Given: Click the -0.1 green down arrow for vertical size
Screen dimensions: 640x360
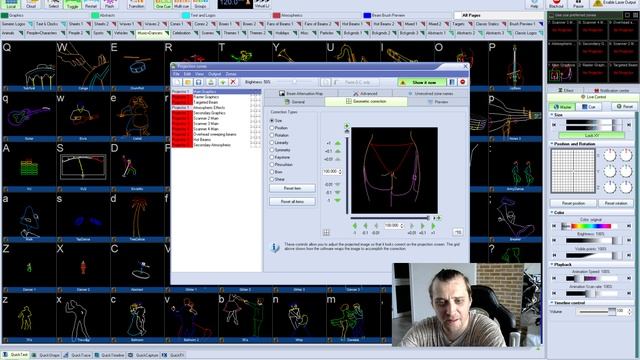Looking at the screenshot, I should click(338, 192).
